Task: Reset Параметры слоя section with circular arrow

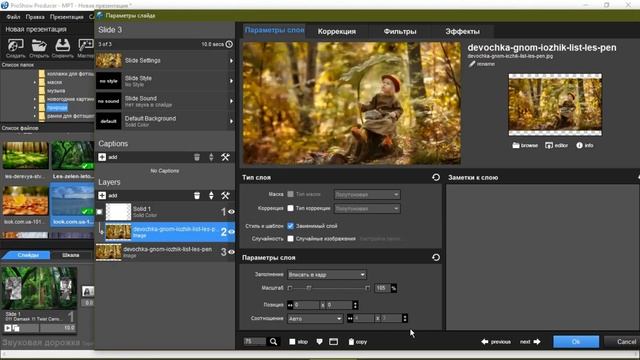Action: (x=436, y=258)
